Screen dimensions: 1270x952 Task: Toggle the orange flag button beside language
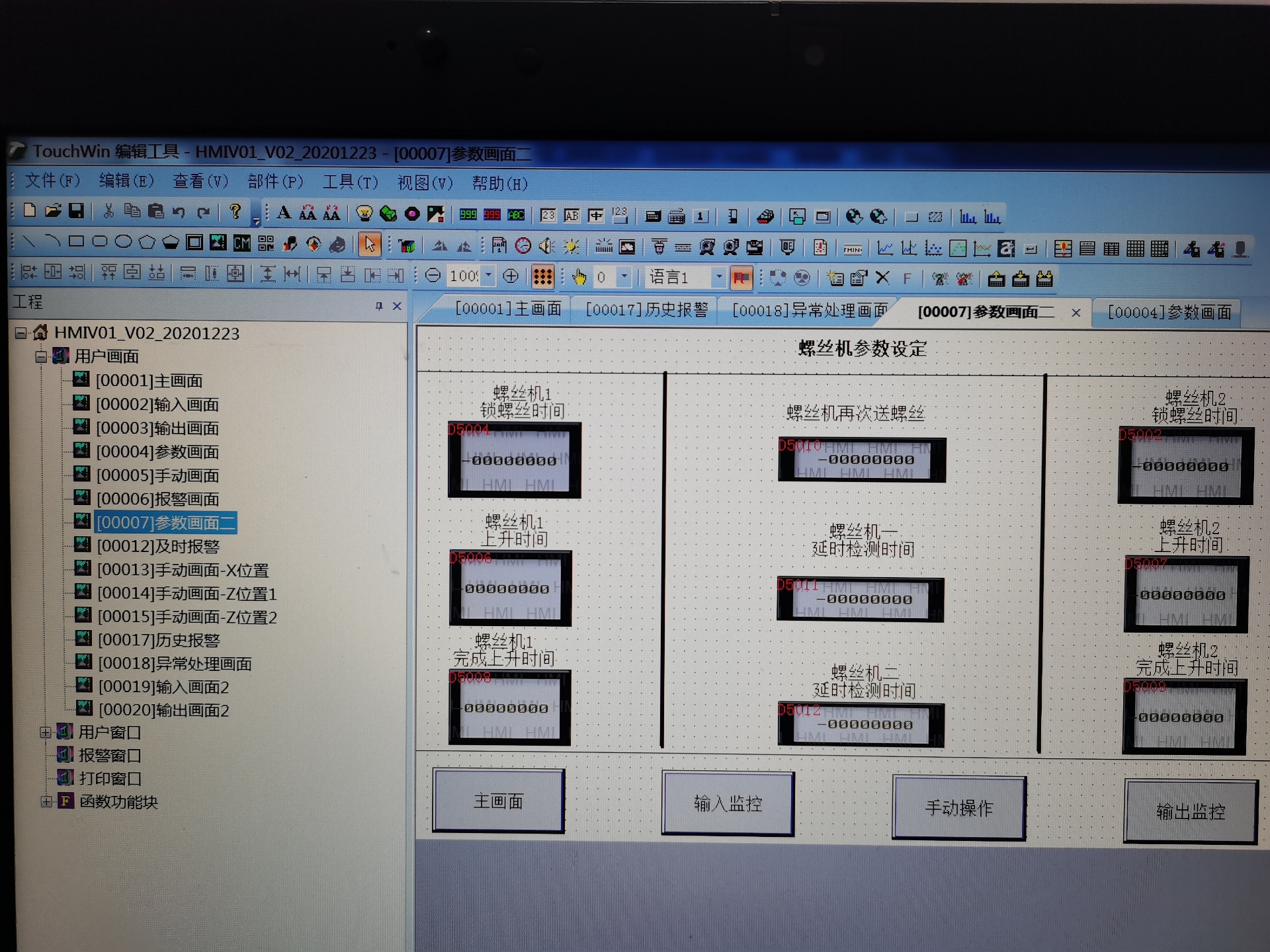pyautogui.click(x=741, y=278)
